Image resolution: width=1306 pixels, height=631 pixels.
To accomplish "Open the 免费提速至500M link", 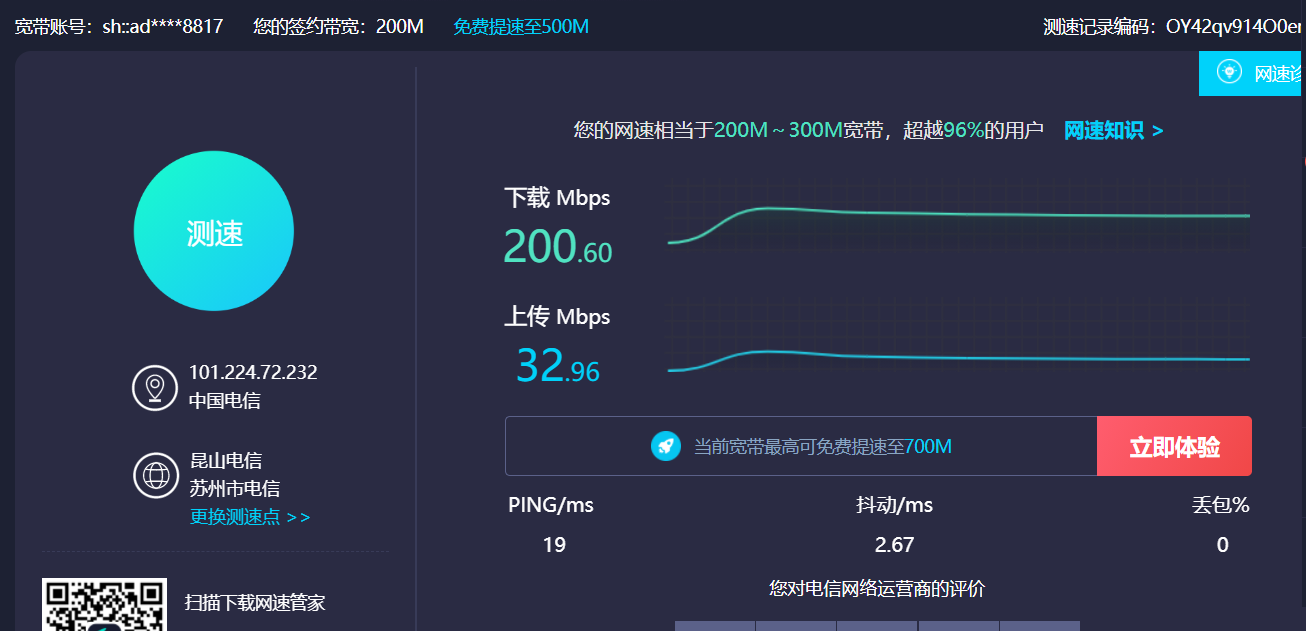I will pos(521,26).
